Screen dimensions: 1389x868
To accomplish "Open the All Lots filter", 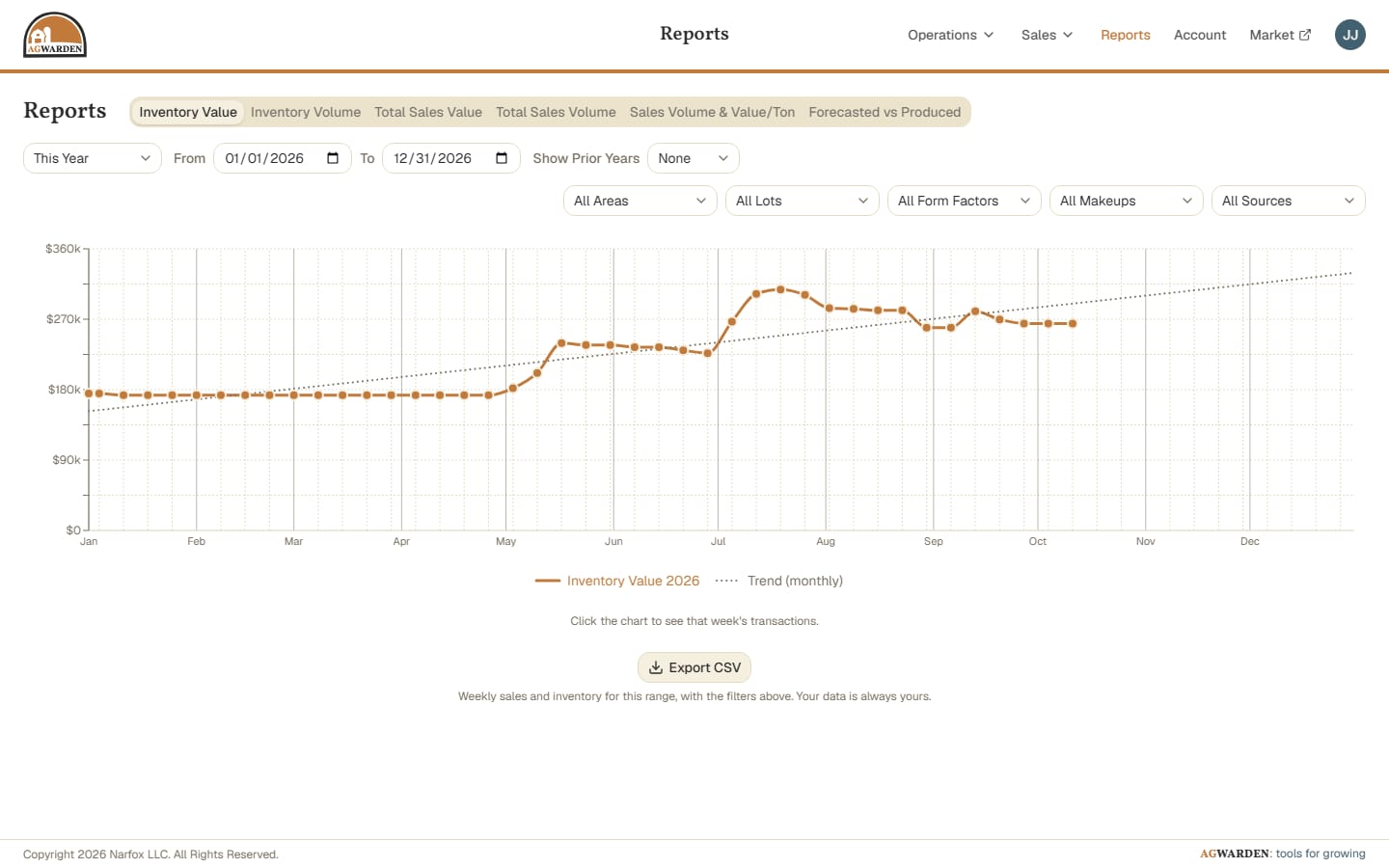I will 803,201.
